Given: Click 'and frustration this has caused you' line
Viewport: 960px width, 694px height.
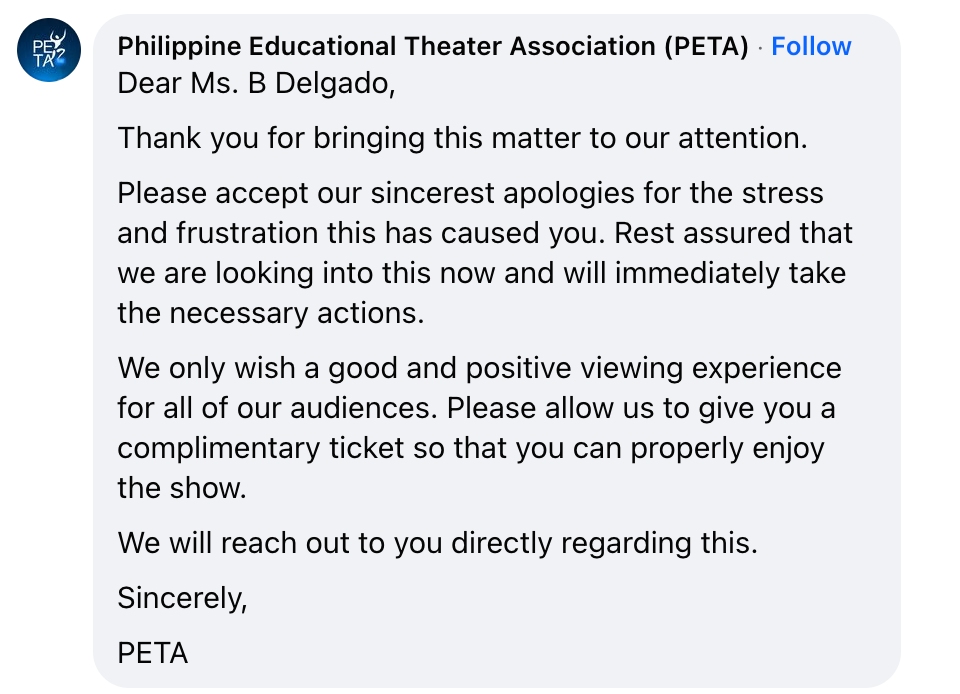Looking at the screenshot, I should 484,233.
